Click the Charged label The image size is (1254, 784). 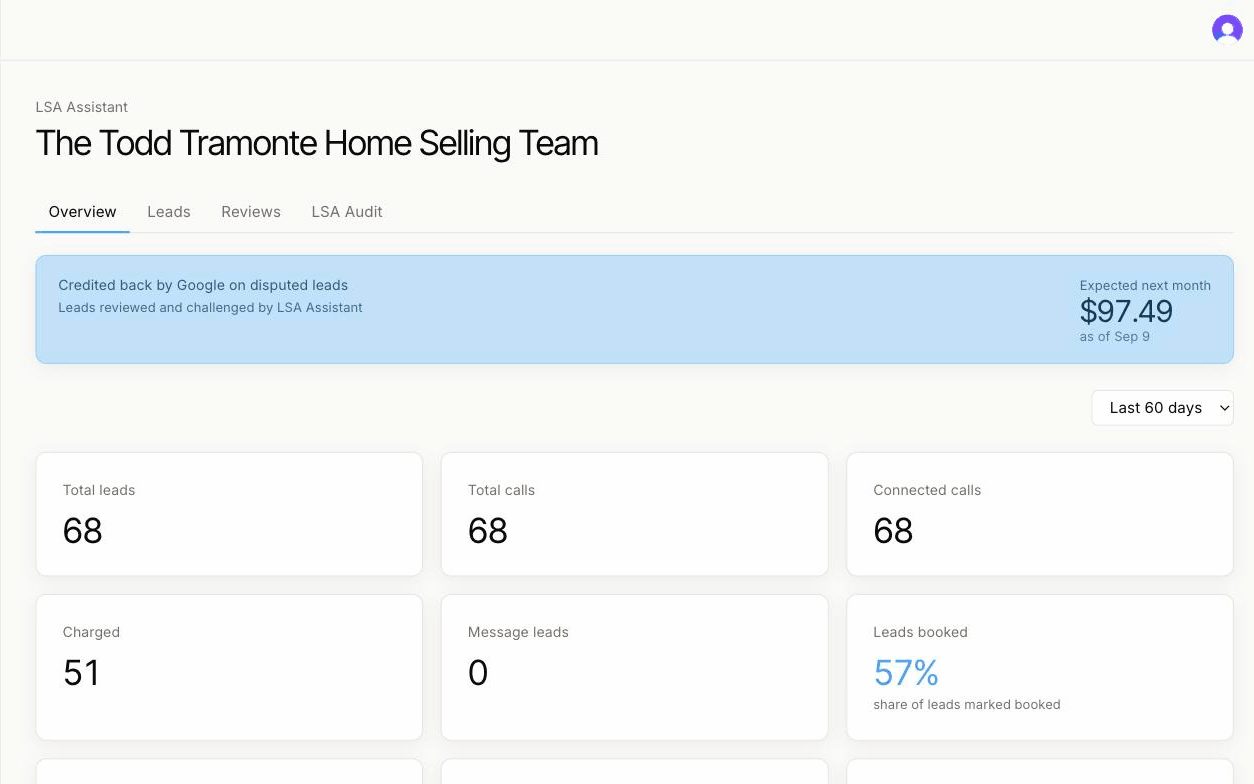91,632
